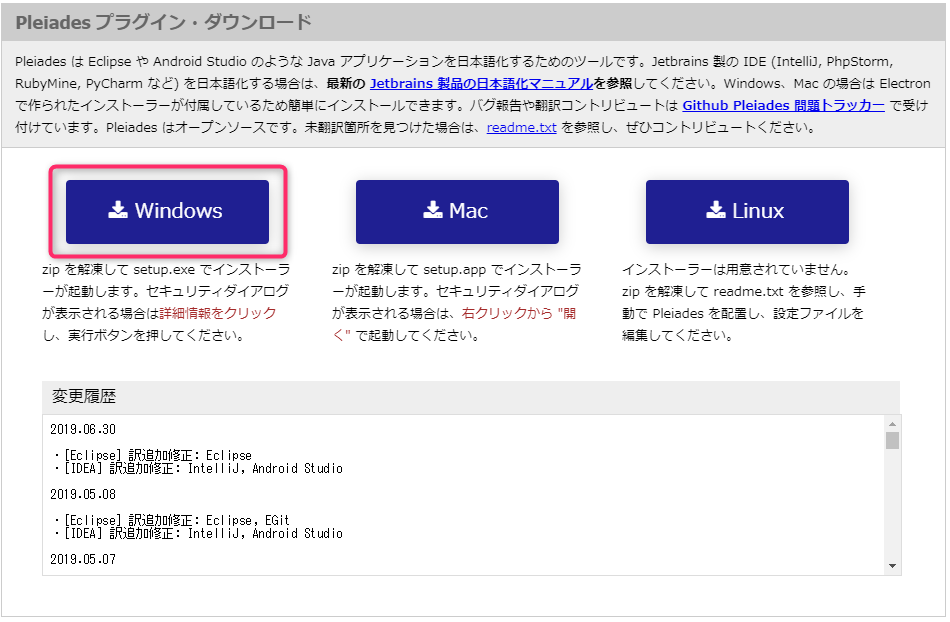950x622 pixels.
Task: Click the 2019.05.07 changelog date
Action: tap(83, 560)
